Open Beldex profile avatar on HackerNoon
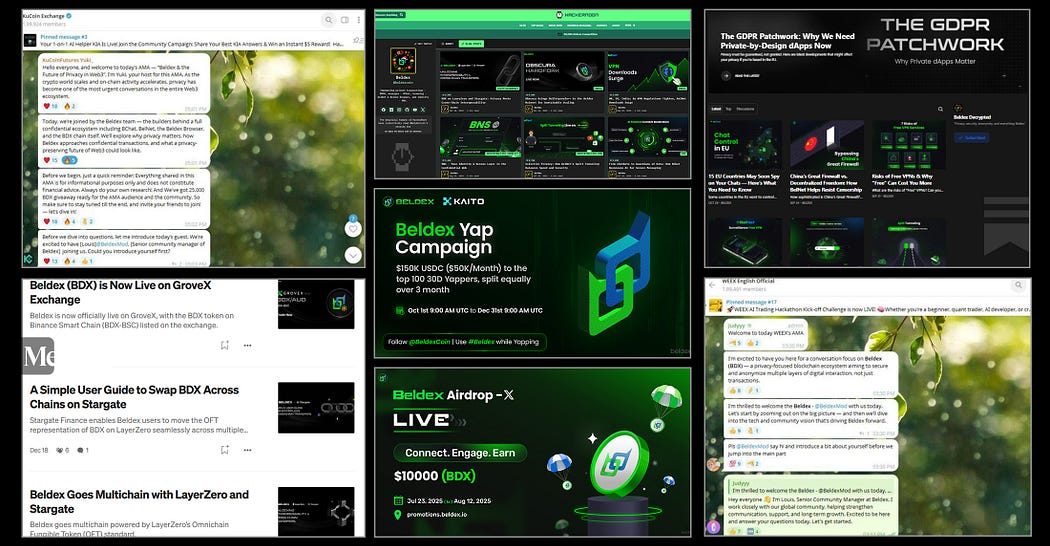1050x546 pixels. click(403, 61)
